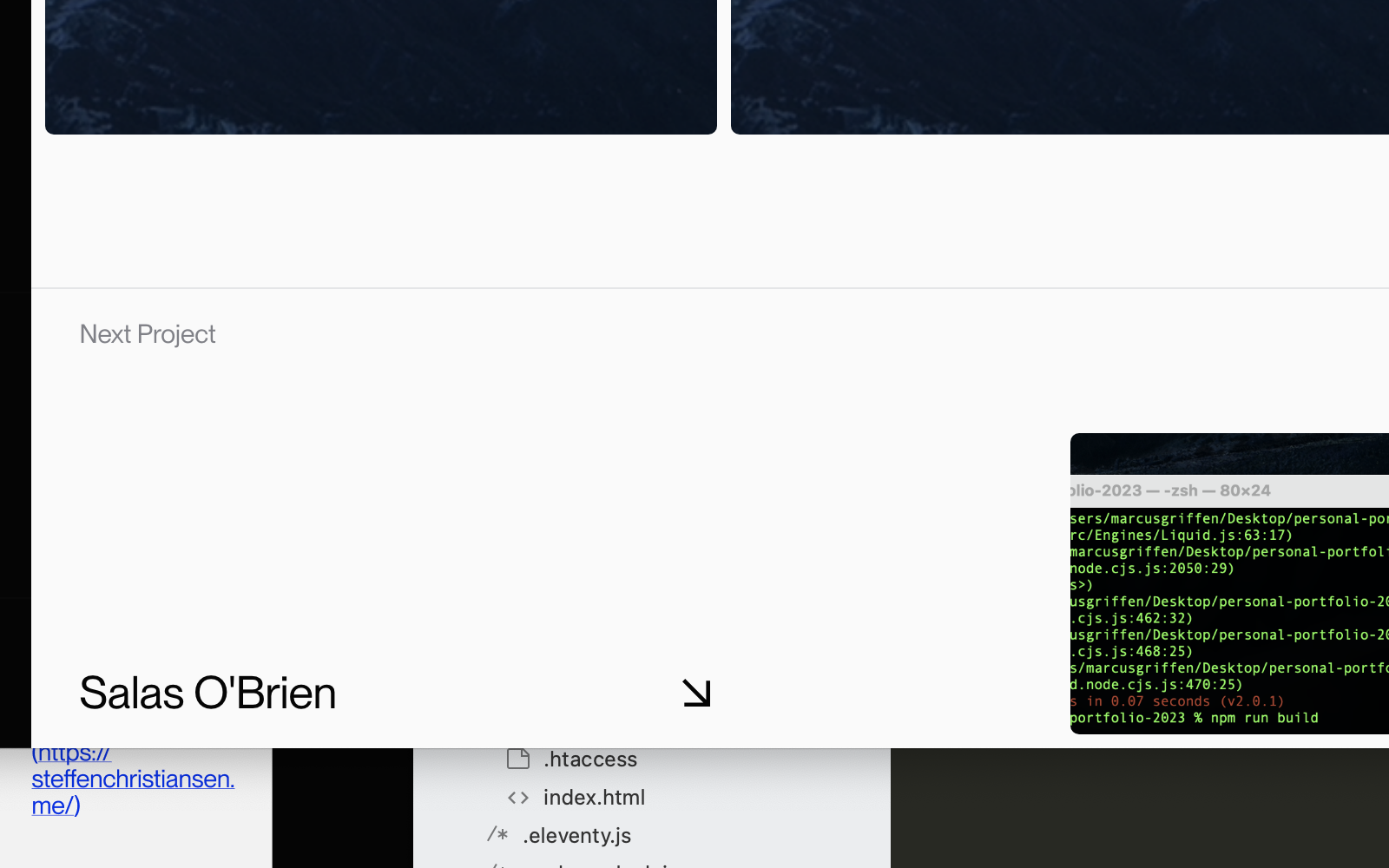The image size is (1389, 868).
Task: Select the .htaccess file name
Action: click(590, 759)
